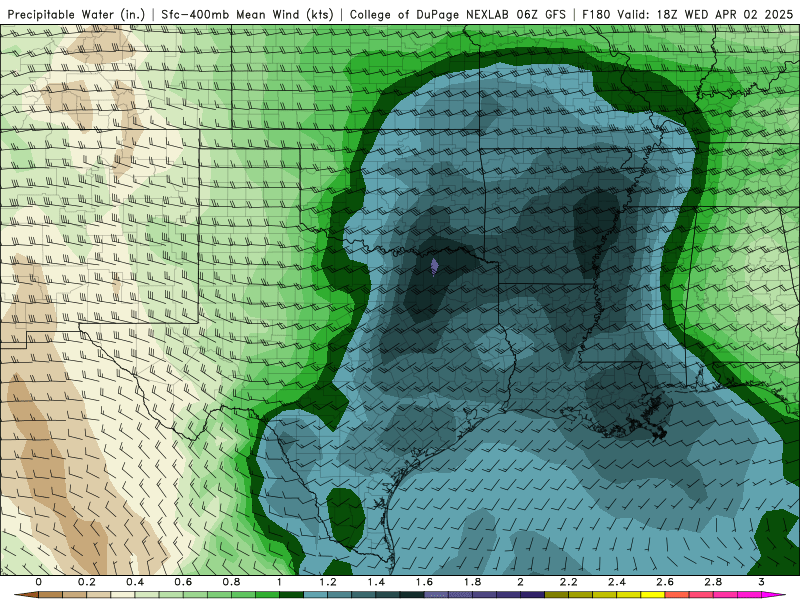The height and width of the screenshot is (600, 800).
Task: Click the colorbar label "1"
Action: pyautogui.click(x=279, y=582)
